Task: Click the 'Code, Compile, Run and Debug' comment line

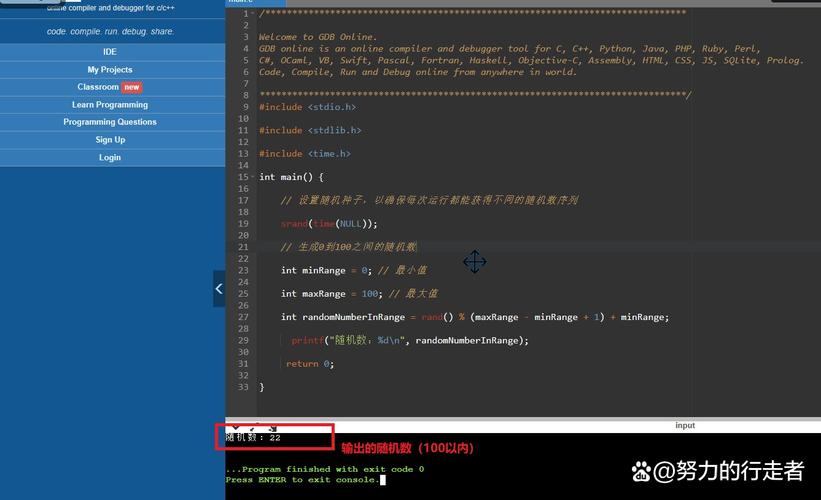Action: [418, 72]
